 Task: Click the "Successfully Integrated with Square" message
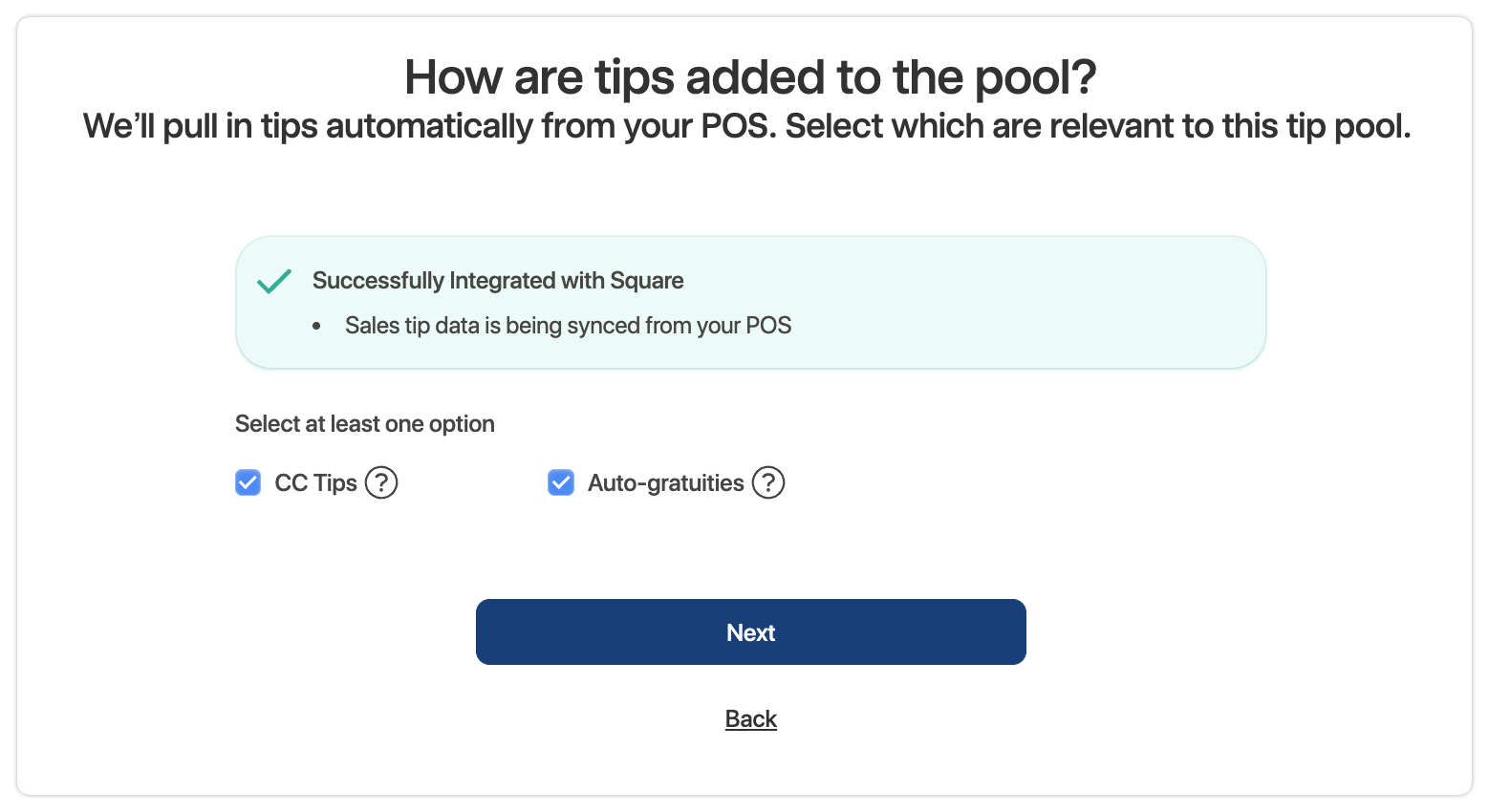click(497, 281)
